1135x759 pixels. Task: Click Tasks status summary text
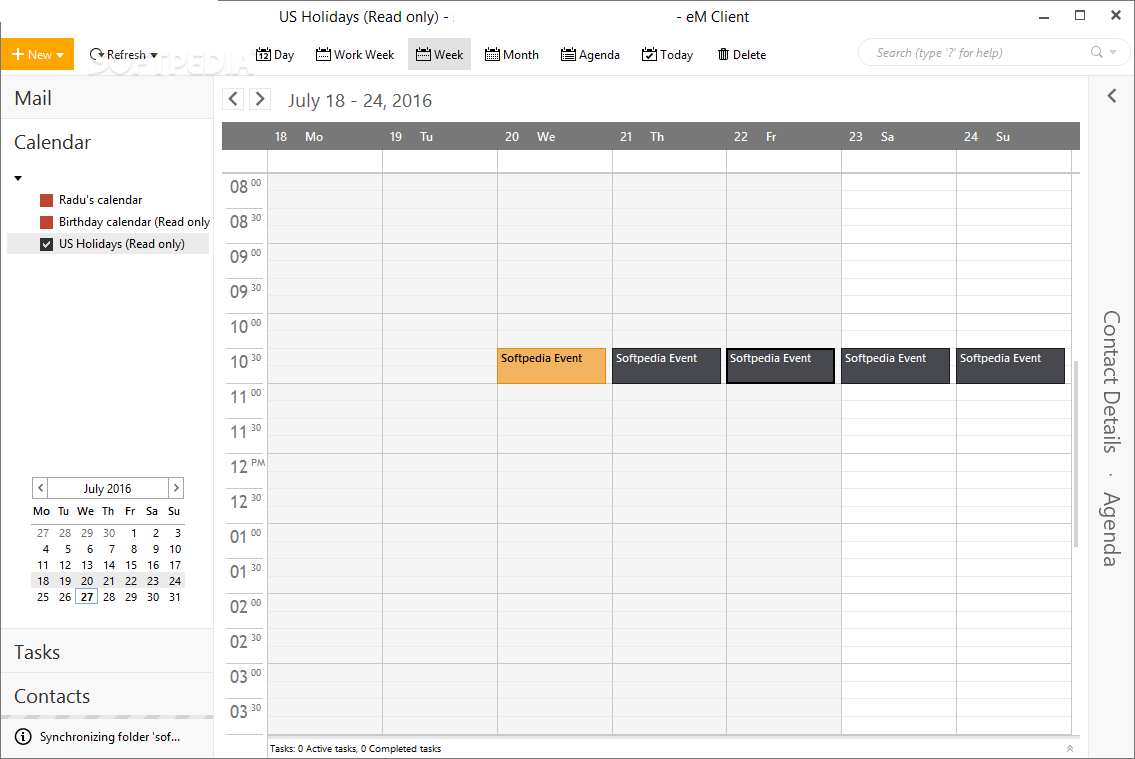(x=355, y=749)
